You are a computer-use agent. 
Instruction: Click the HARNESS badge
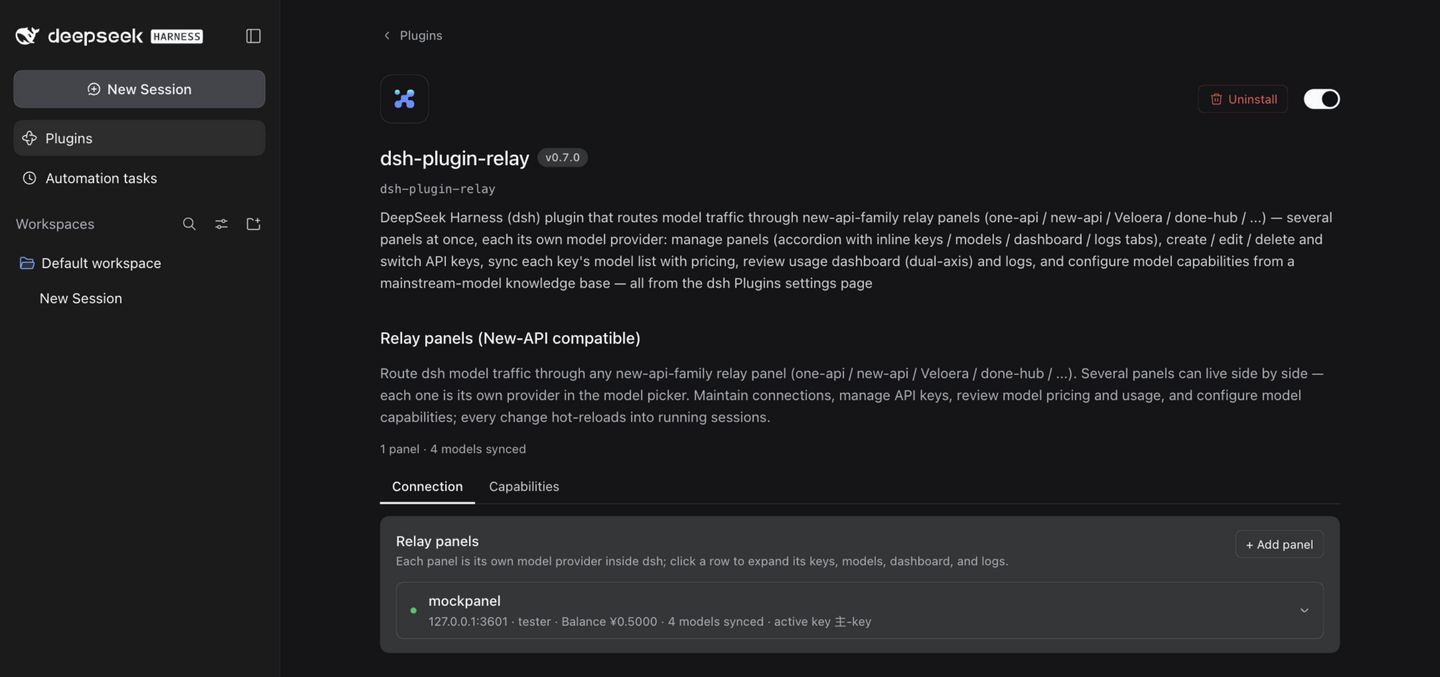pyautogui.click(x=177, y=36)
